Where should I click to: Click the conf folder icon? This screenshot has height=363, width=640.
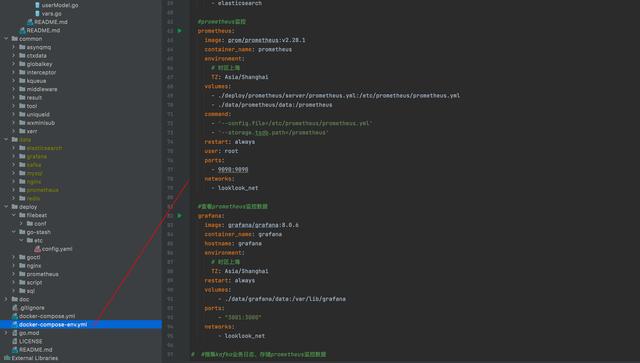tap(30, 224)
